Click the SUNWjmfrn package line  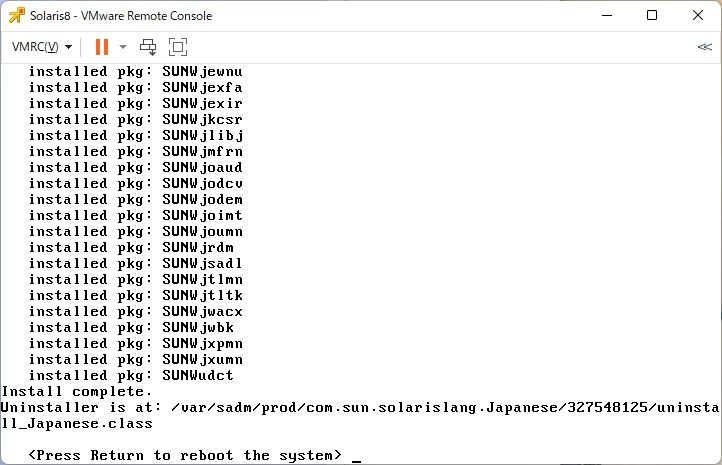point(135,151)
